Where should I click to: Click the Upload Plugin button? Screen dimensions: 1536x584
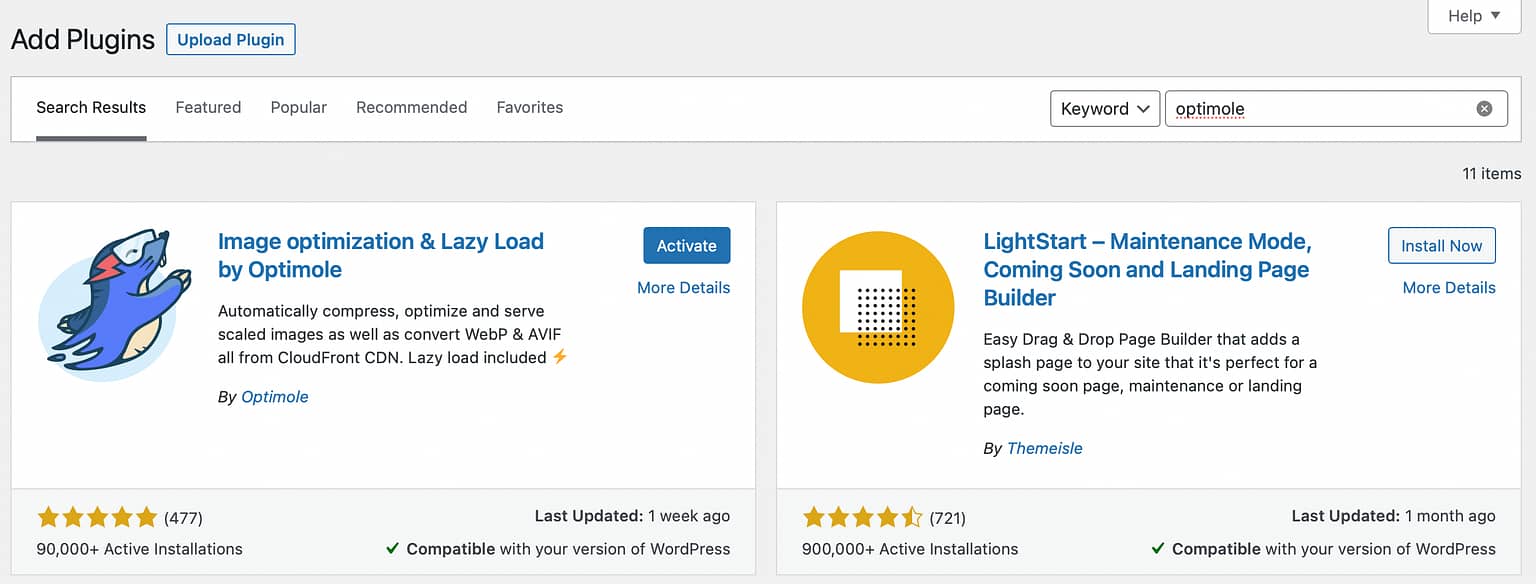tap(231, 40)
